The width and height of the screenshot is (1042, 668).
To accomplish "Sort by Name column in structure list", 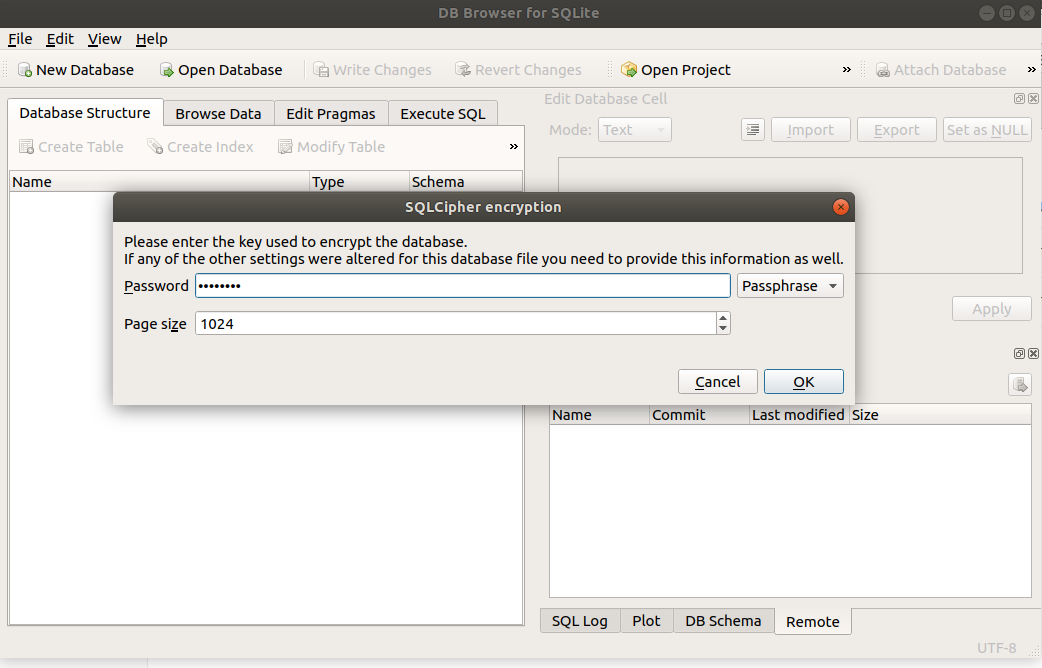I will 159,181.
